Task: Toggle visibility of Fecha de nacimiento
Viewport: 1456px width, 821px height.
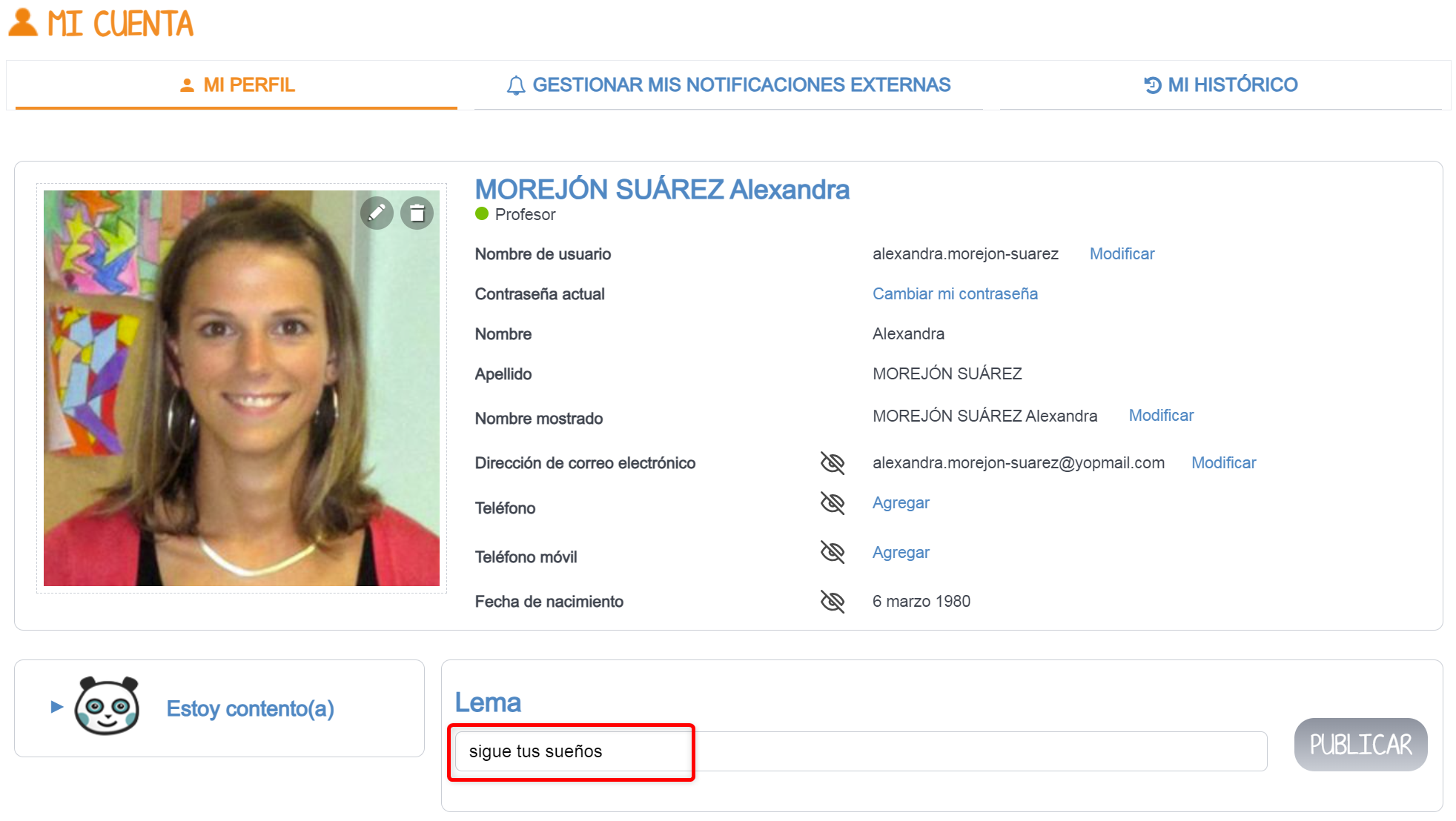Action: pyautogui.click(x=833, y=602)
